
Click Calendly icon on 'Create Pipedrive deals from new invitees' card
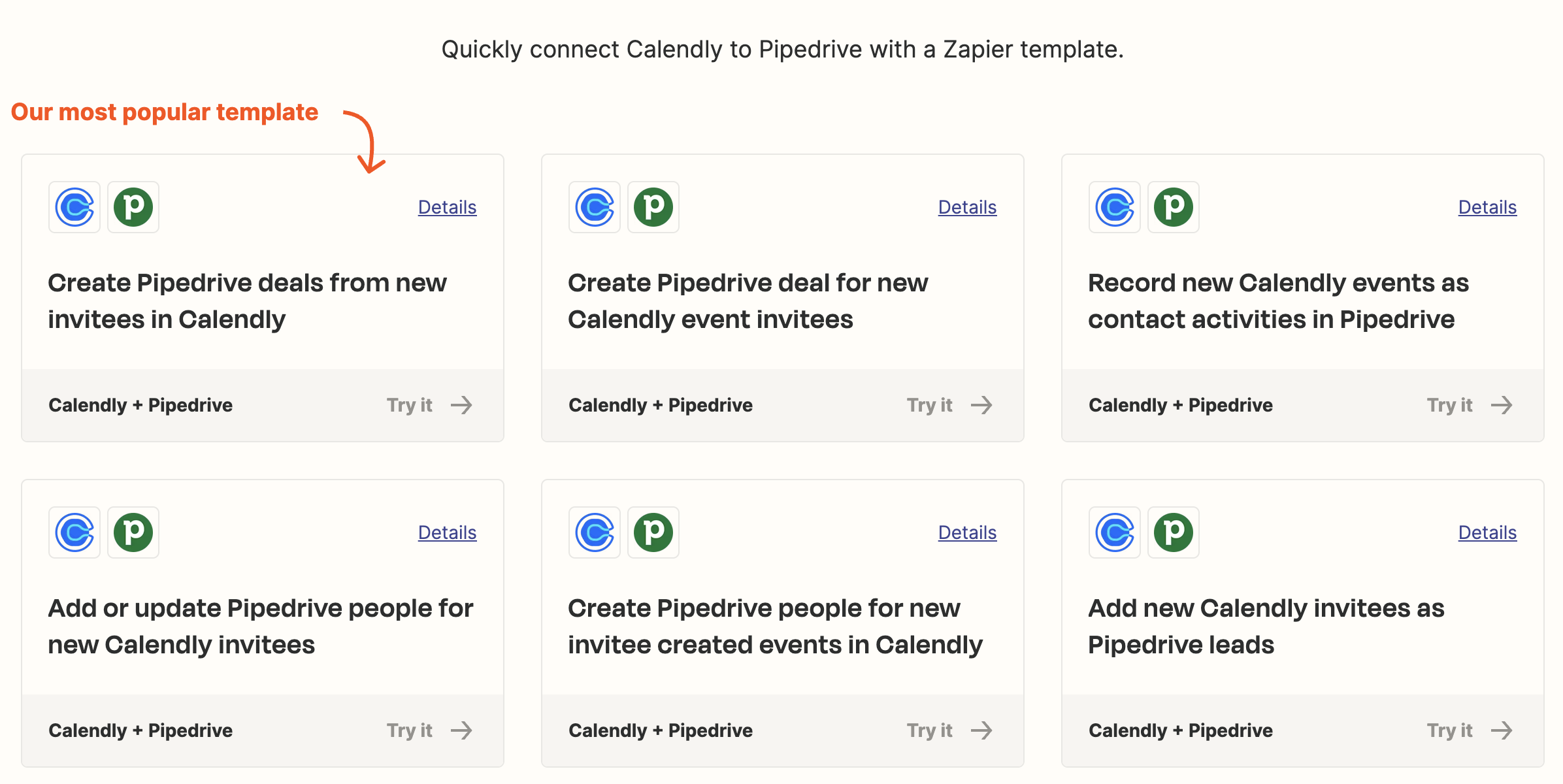[74, 207]
